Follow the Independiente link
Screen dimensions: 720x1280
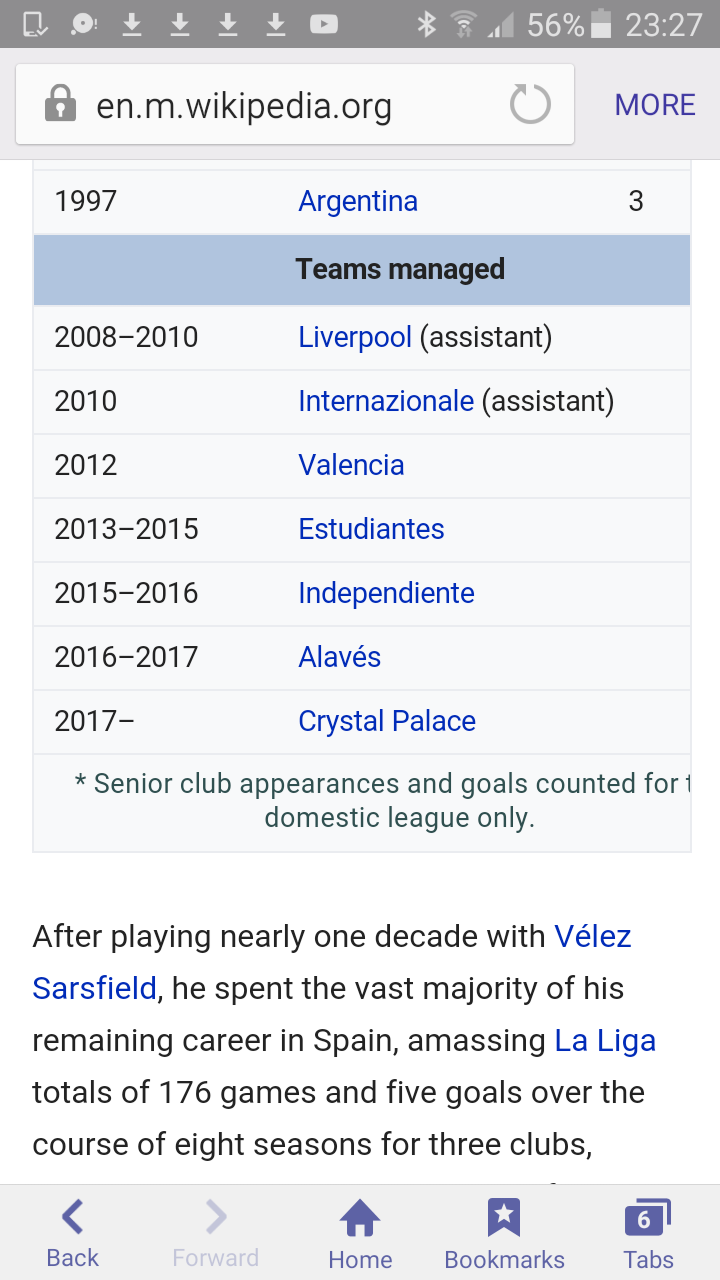tap(386, 593)
